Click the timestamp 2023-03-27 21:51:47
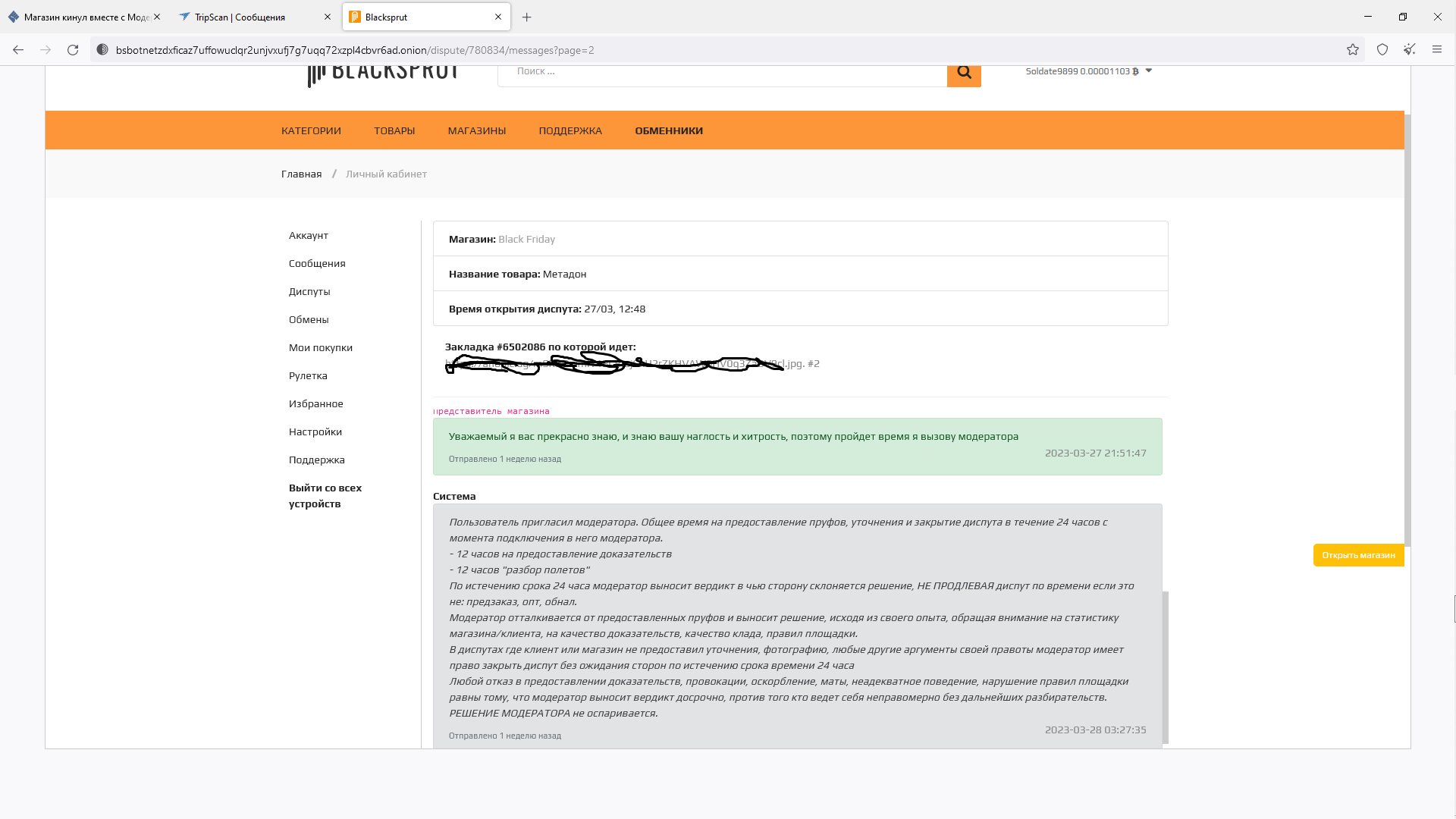This screenshot has width=1456, height=819. pos(1095,453)
